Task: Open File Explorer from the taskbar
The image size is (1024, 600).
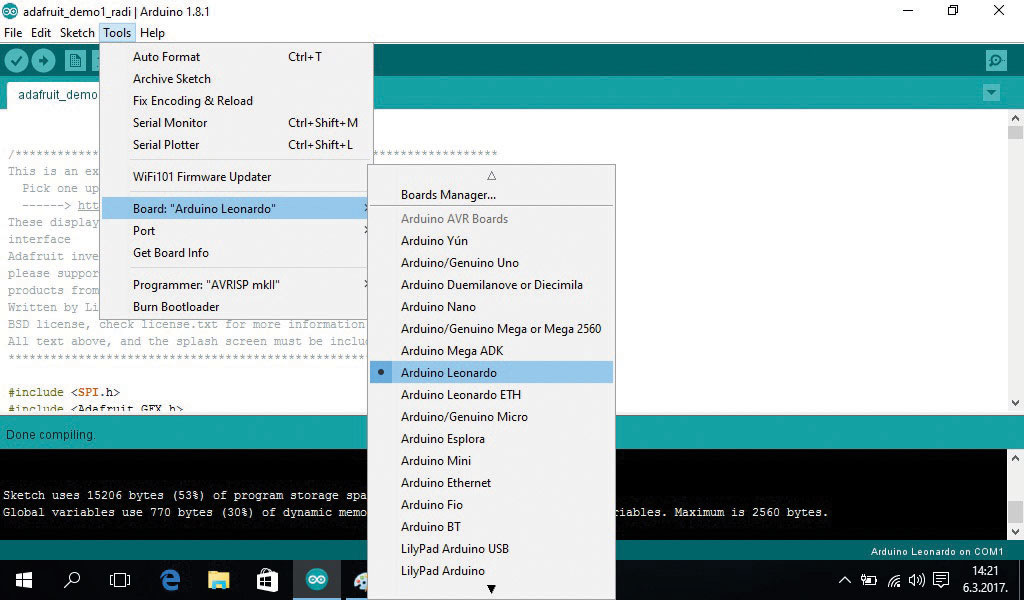Action: 219,580
